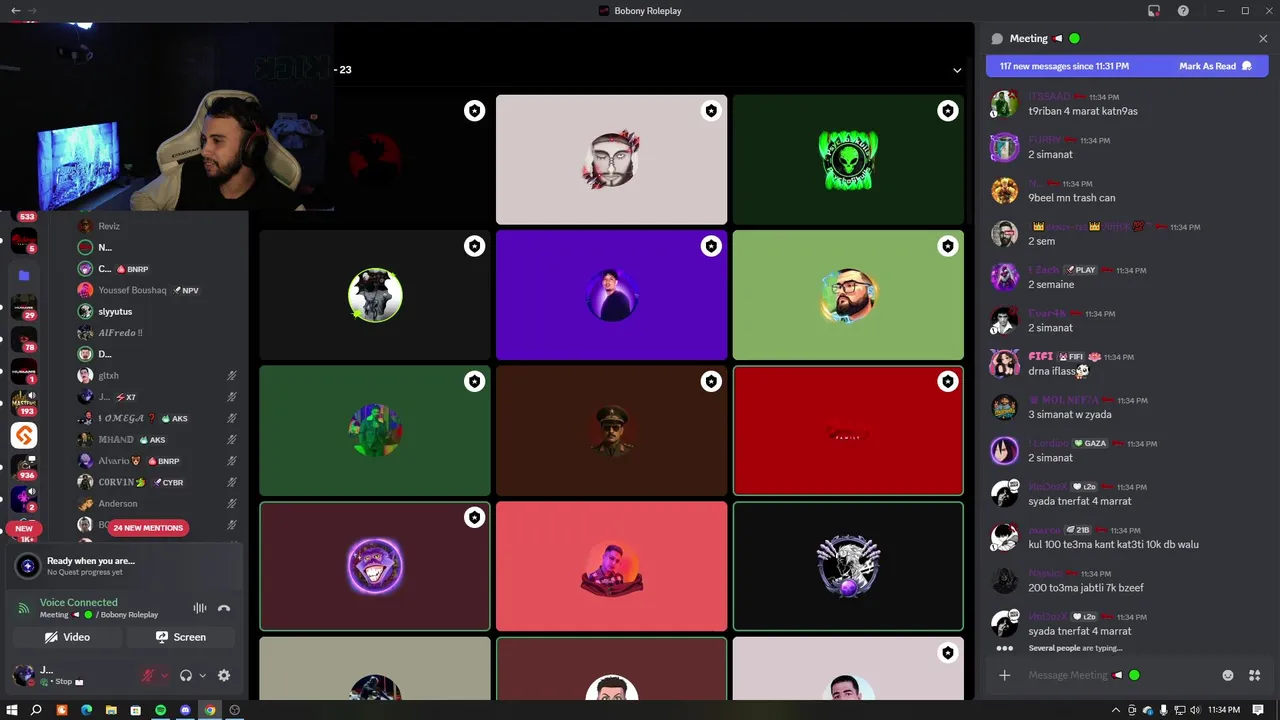Collapse voice grid header chevron
This screenshot has height=720, width=1280.
957,70
